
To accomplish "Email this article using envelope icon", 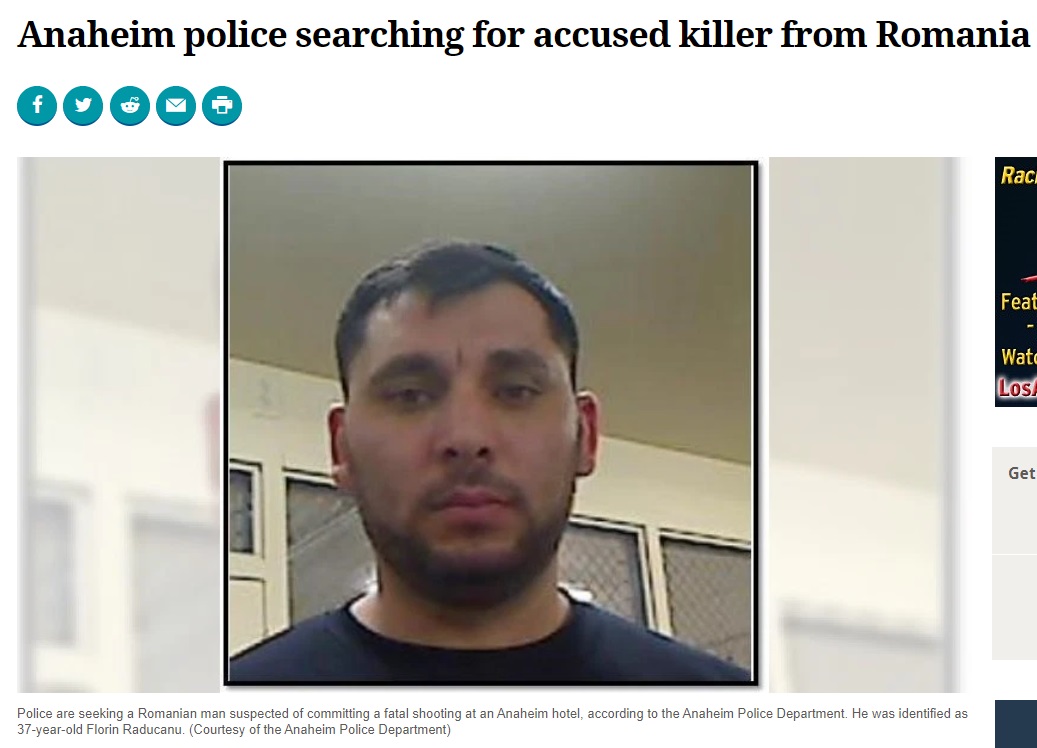I will click(176, 105).
